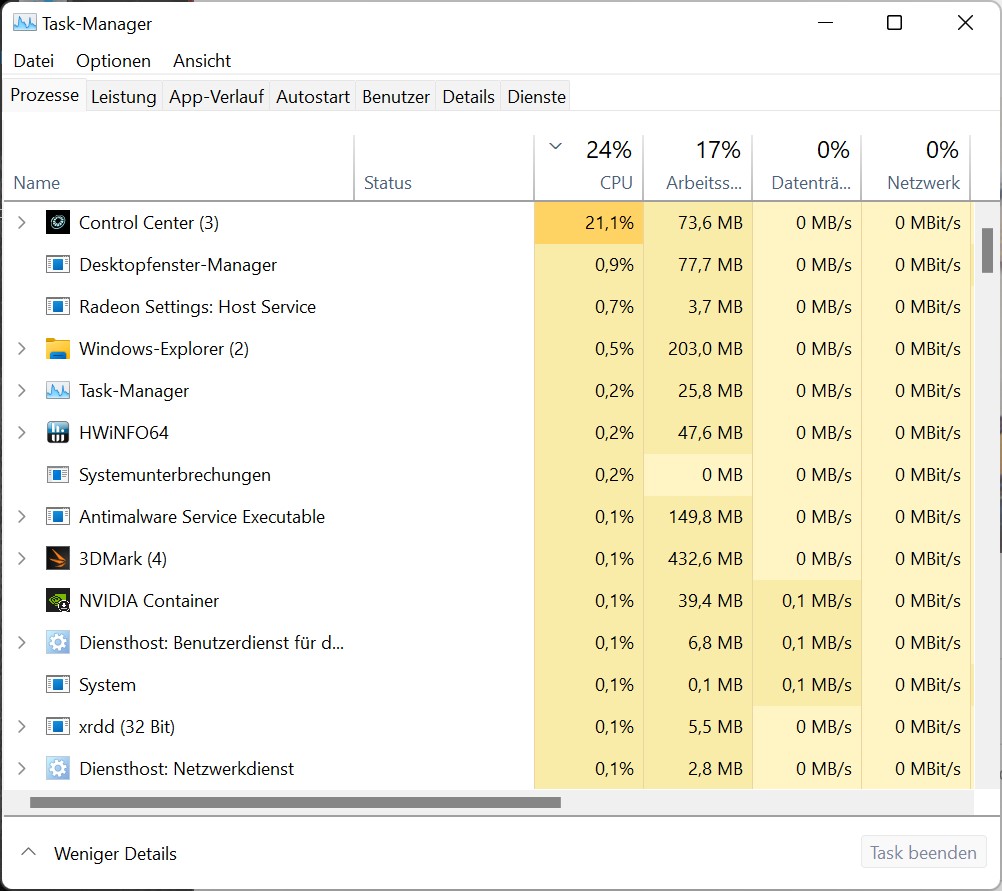1002x891 pixels.
Task: Expand the xrdd (32 Bit) process
Action: [x=22, y=727]
